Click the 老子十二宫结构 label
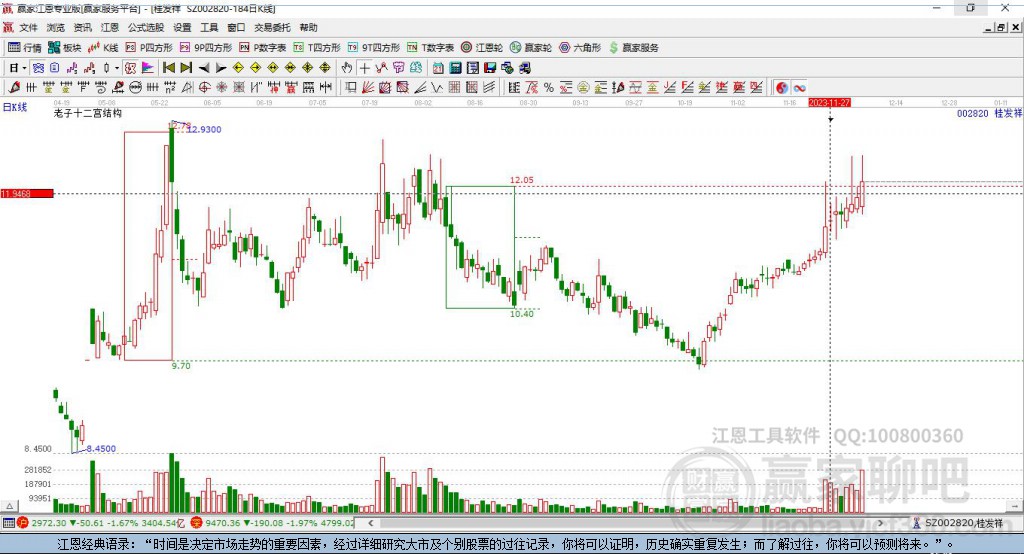The image size is (1024, 554). pos(88,113)
